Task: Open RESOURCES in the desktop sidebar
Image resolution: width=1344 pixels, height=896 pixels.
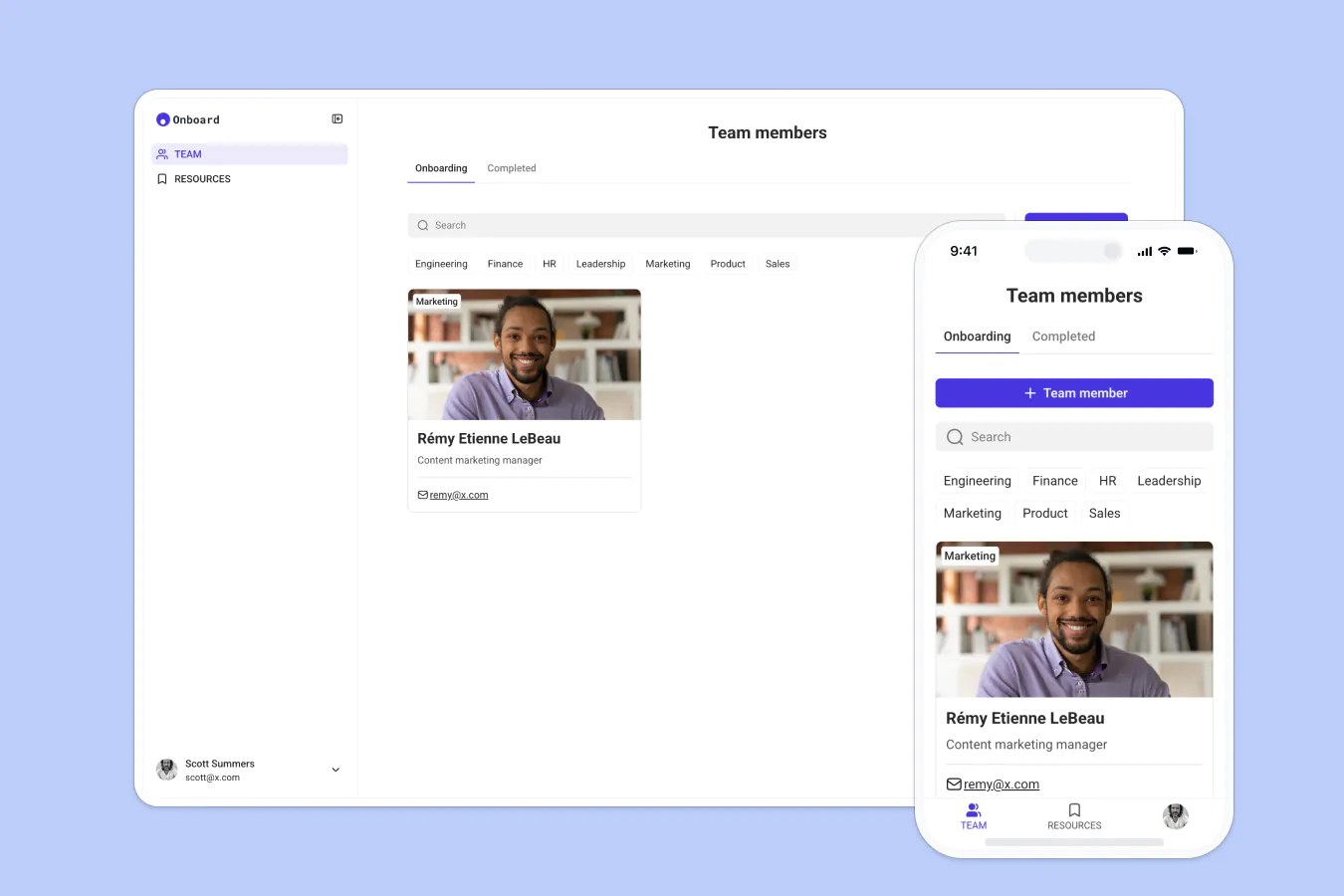Action: pyautogui.click(x=249, y=179)
